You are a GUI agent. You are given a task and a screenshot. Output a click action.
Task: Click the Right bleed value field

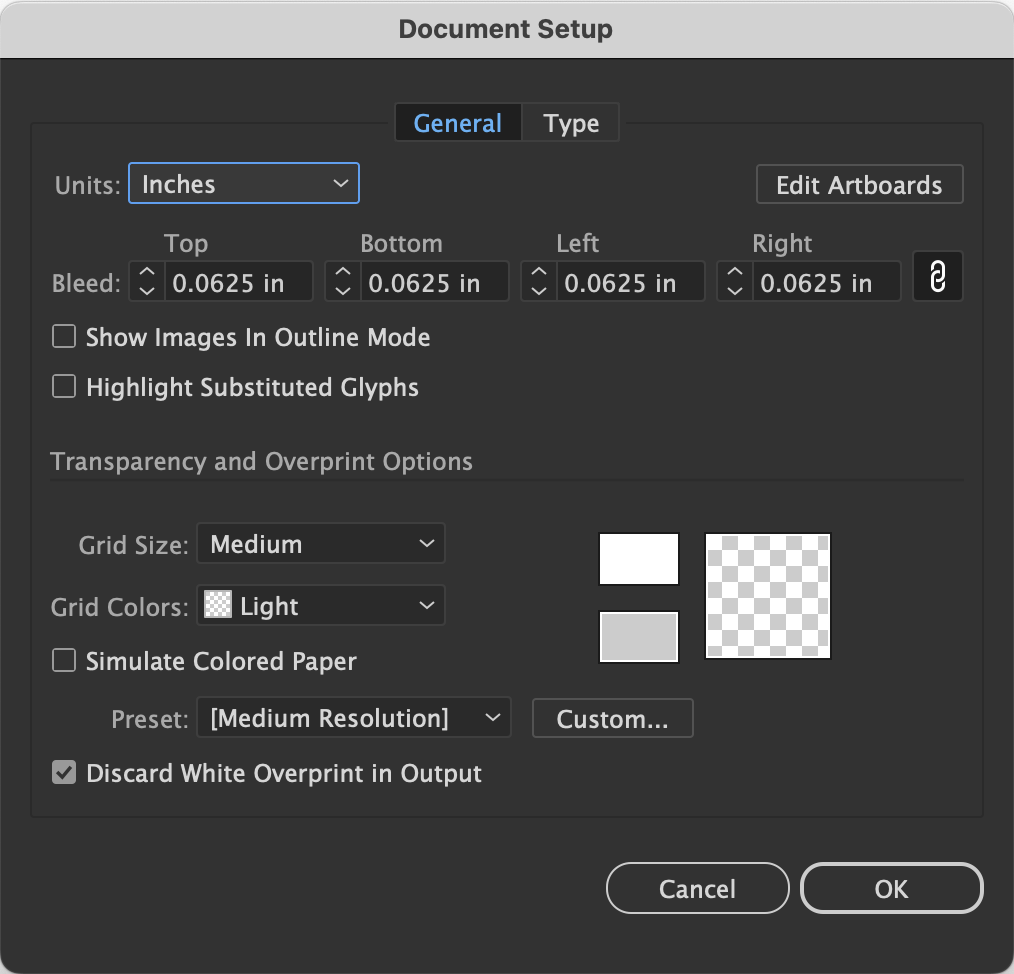pyautogui.click(x=826, y=282)
